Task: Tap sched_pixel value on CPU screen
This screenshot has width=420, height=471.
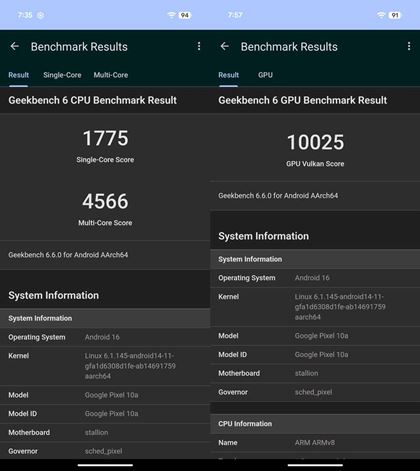Action: pos(104,451)
